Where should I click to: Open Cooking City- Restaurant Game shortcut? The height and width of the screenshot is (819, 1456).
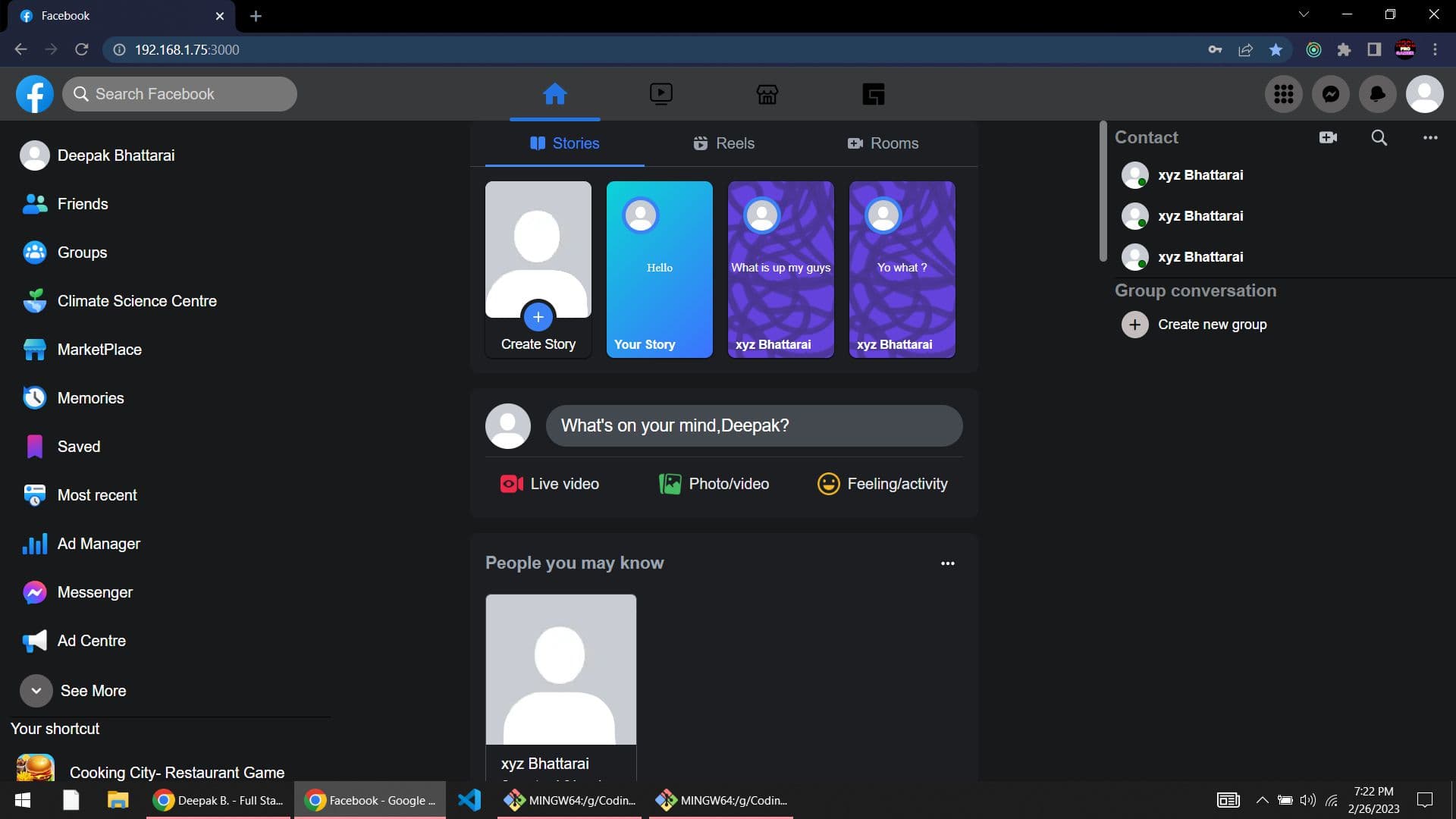click(150, 770)
